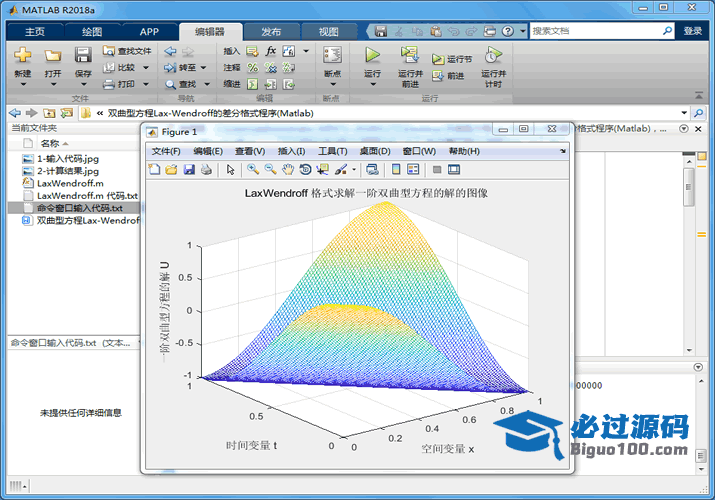Click the quick access save icon

pyautogui.click(x=381, y=31)
